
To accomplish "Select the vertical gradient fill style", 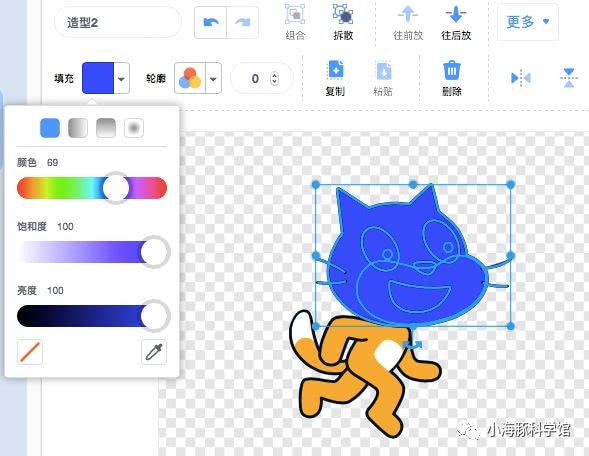I will click(x=106, y=128).
